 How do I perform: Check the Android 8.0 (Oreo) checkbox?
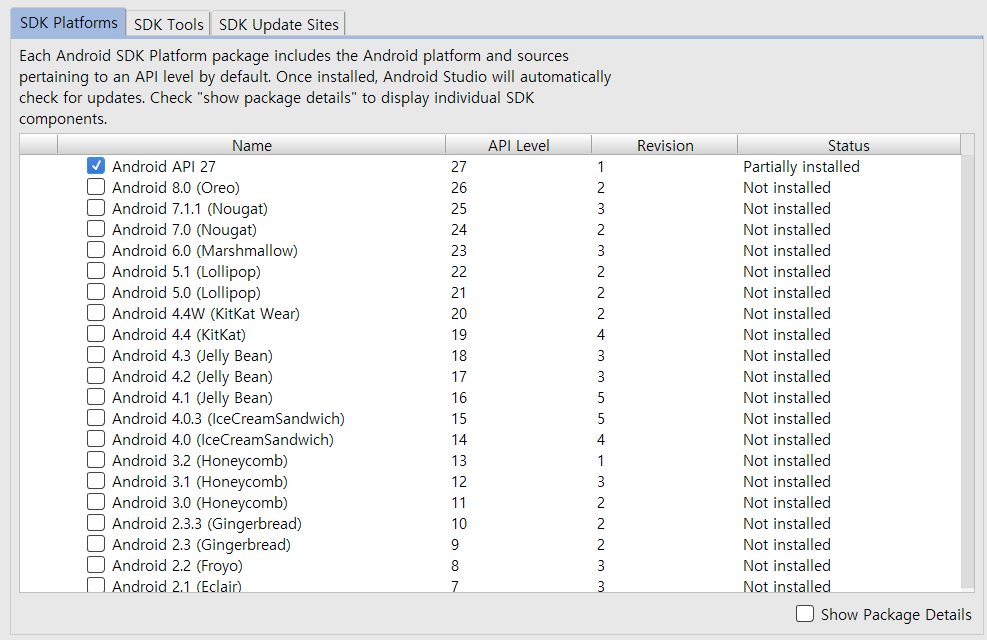(x=96, y=187)
